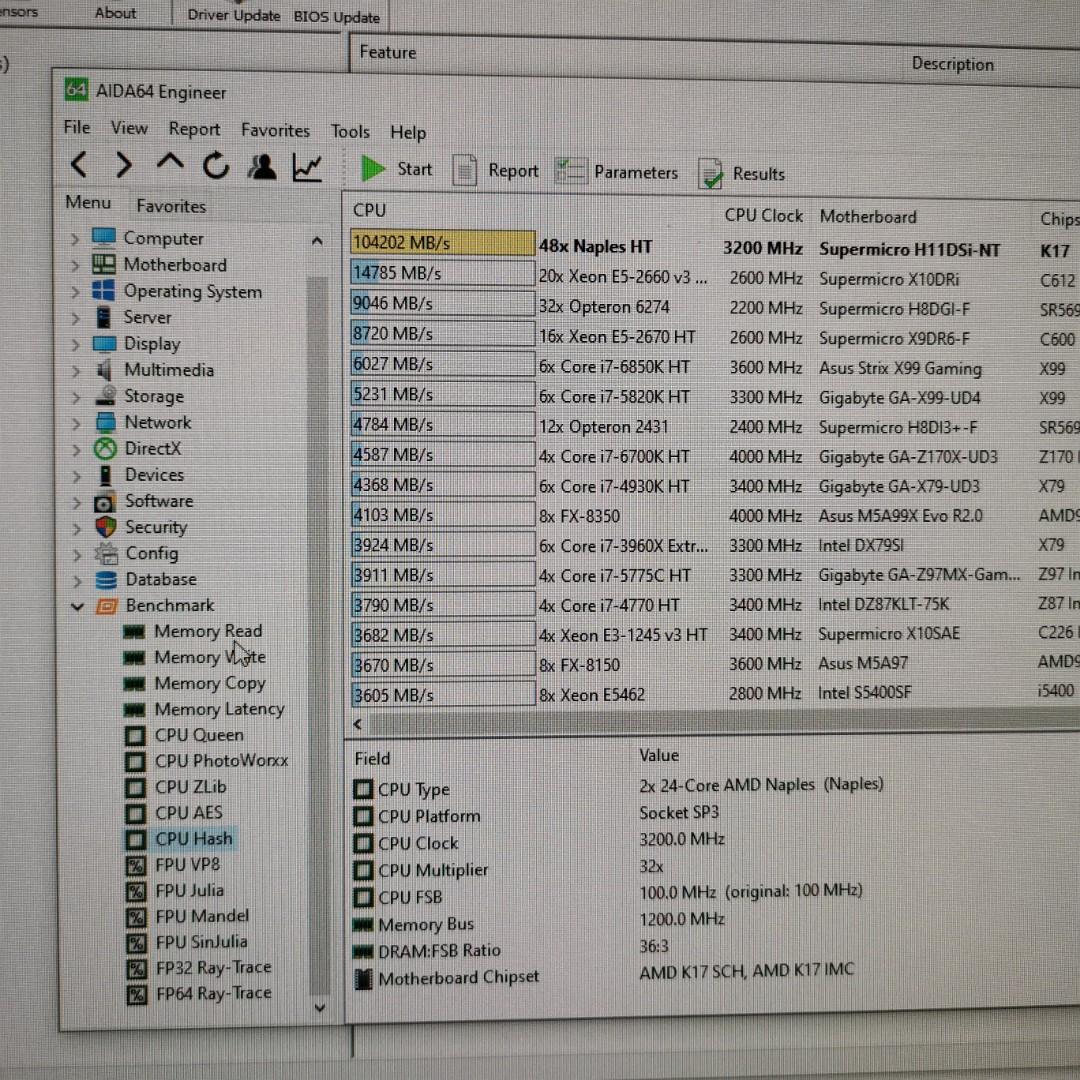Switch to the Menu tab in the side panel
Screen dimensions: 1080x1080
point(87,202)
